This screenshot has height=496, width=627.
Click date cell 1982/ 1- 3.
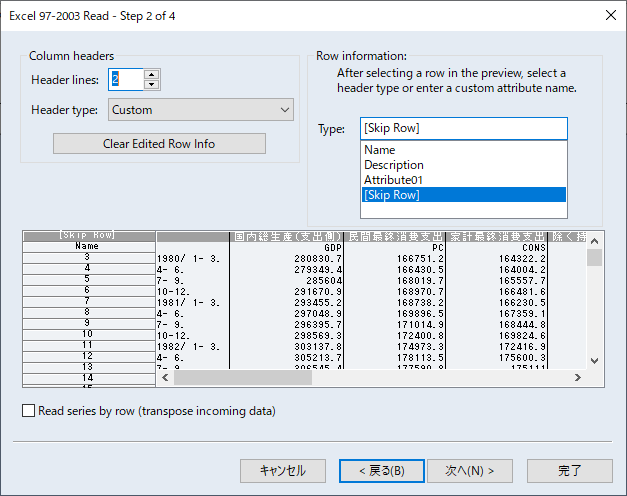coord(193,347)
